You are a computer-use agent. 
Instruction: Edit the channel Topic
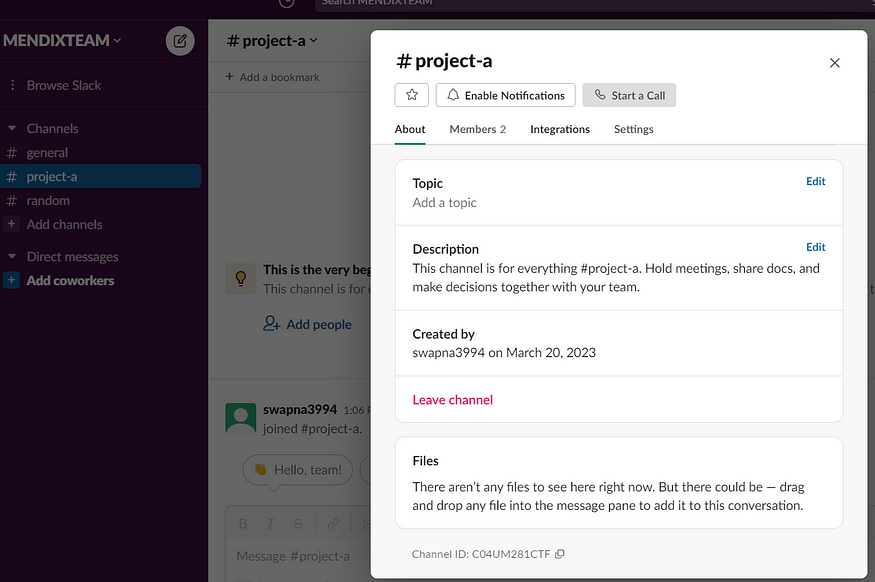click(x=815, y=181)
